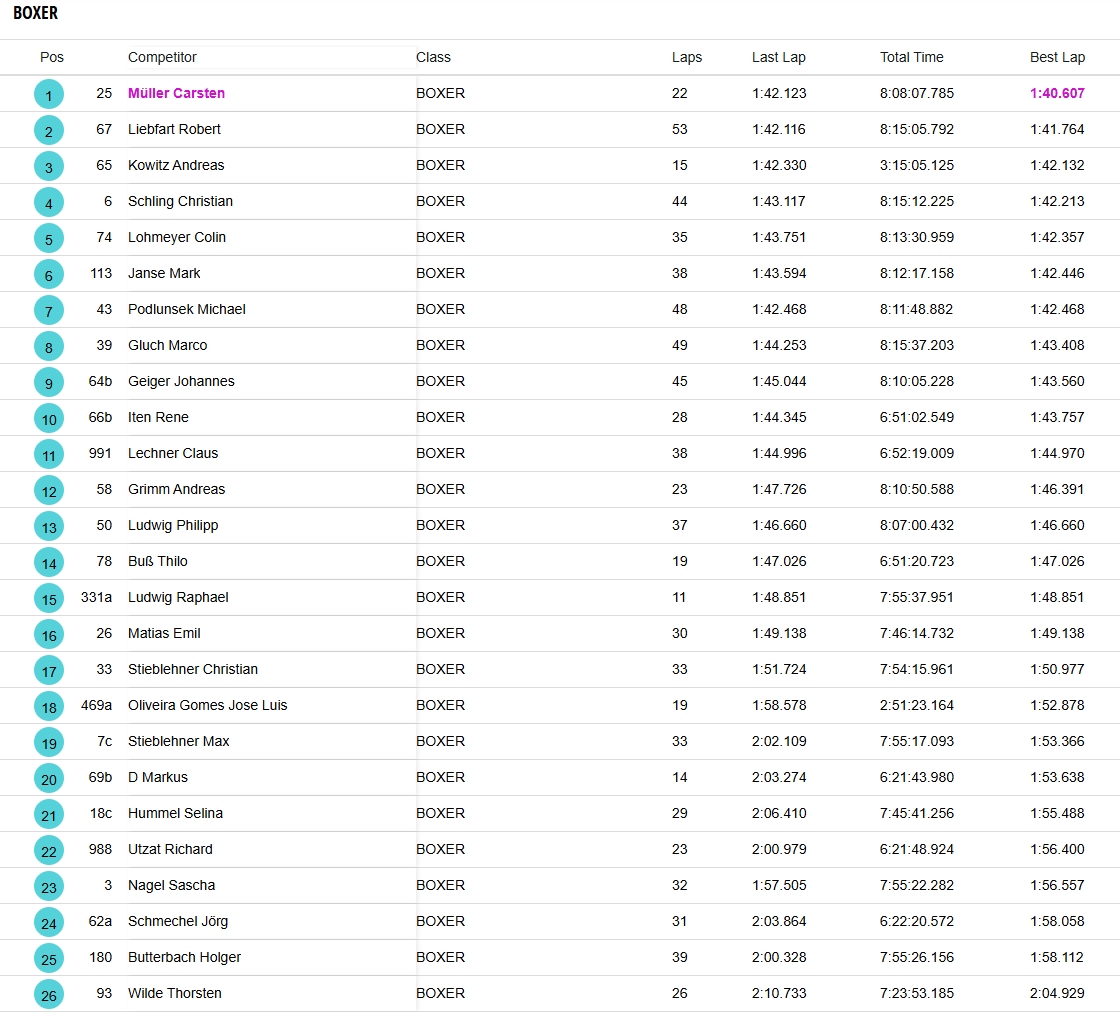The height and width of the screenshot is (1014, 1120).
Task: Click the position 13 circle badge
Action: [x=48, y=526]
